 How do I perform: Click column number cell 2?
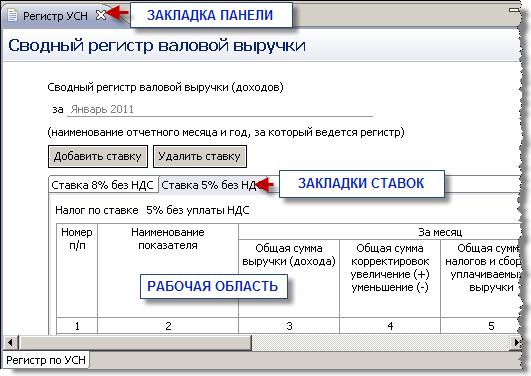pyautogui.click(x=168, y=326)
